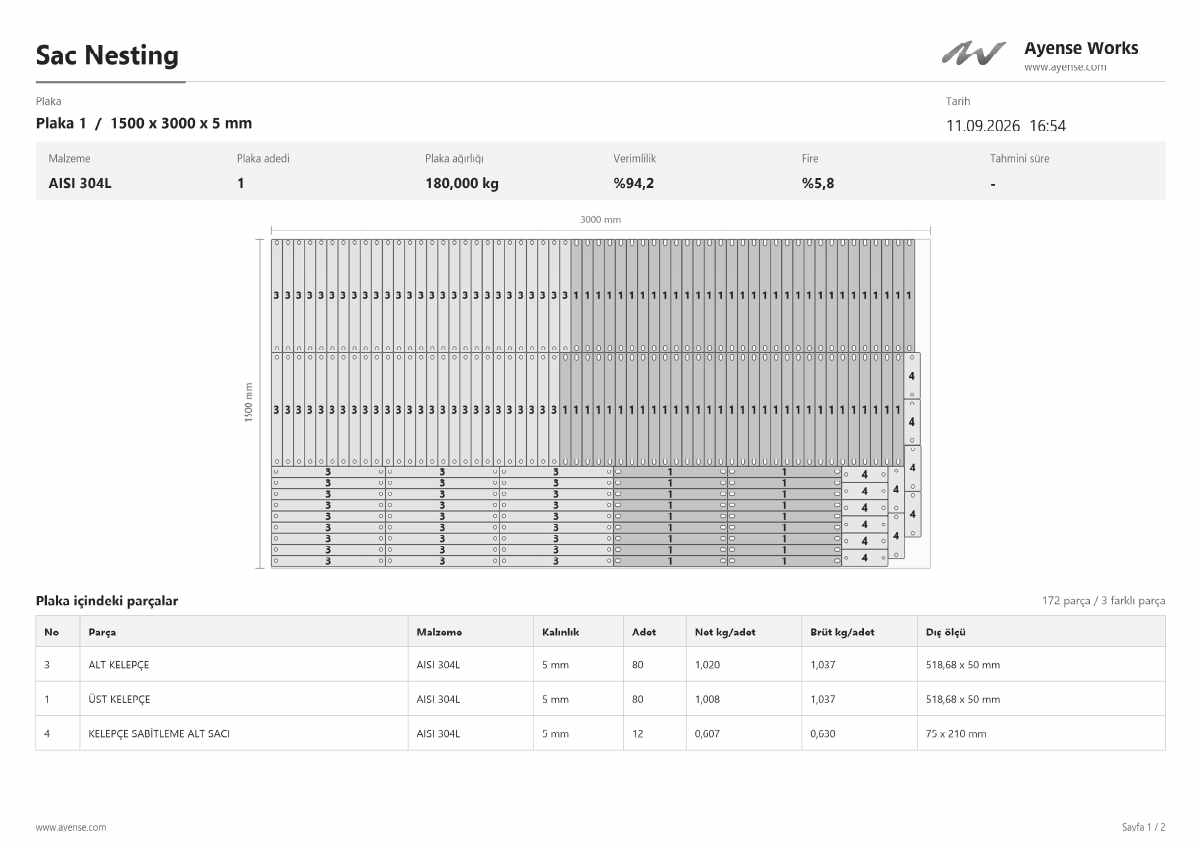
Task: Click net weight '0,607' in the table
Action: 707,733
